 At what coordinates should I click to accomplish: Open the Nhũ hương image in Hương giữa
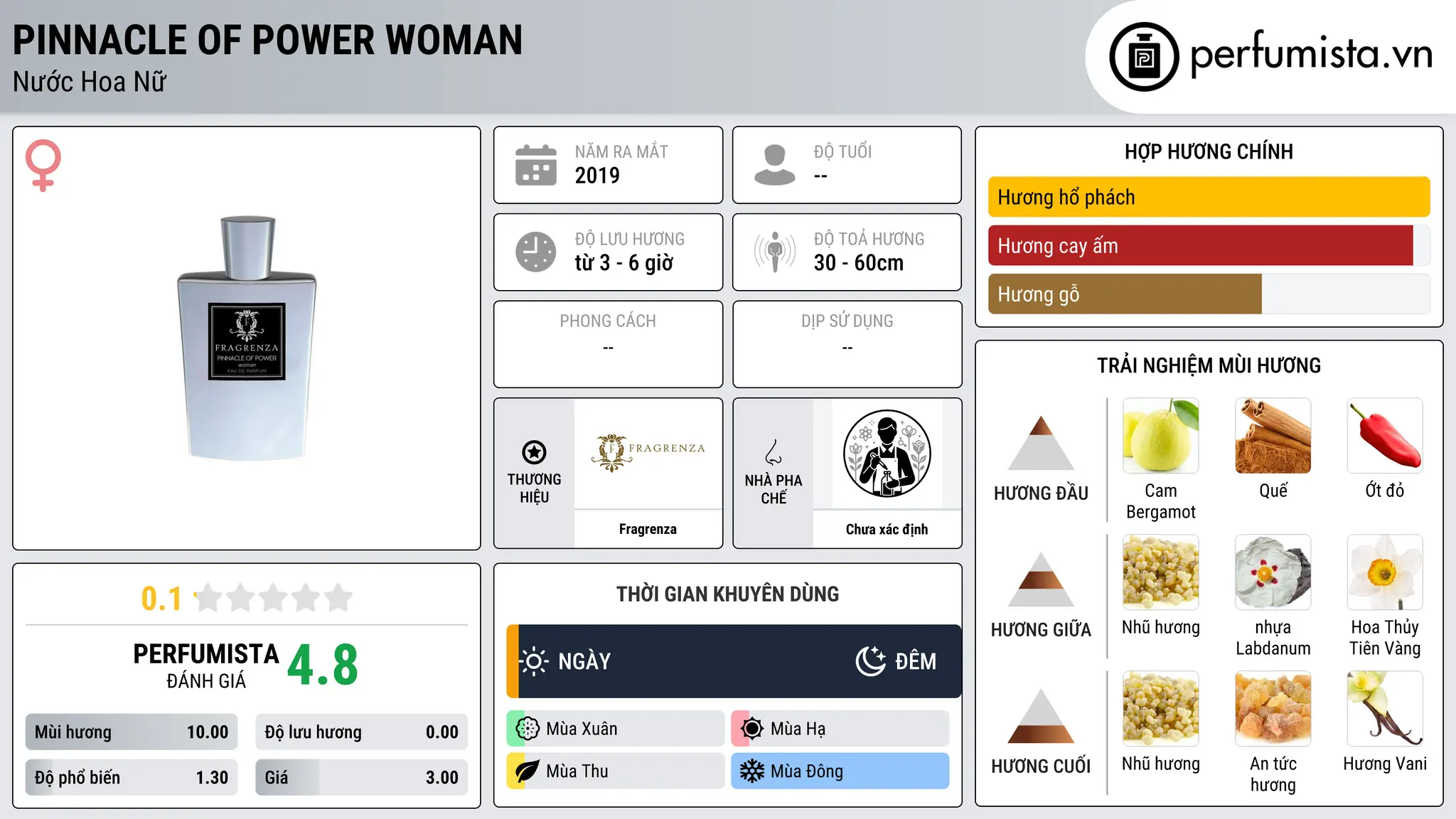tap(1161, 572)
